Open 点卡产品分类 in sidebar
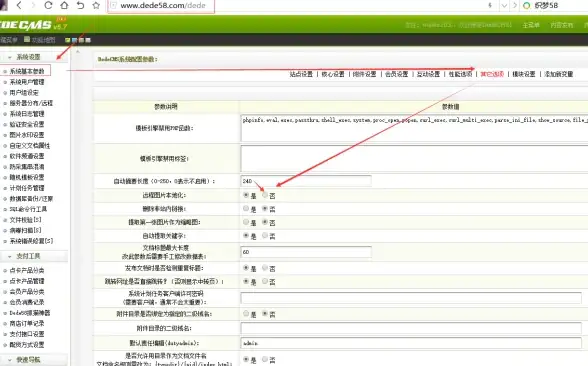 point(27,270)
